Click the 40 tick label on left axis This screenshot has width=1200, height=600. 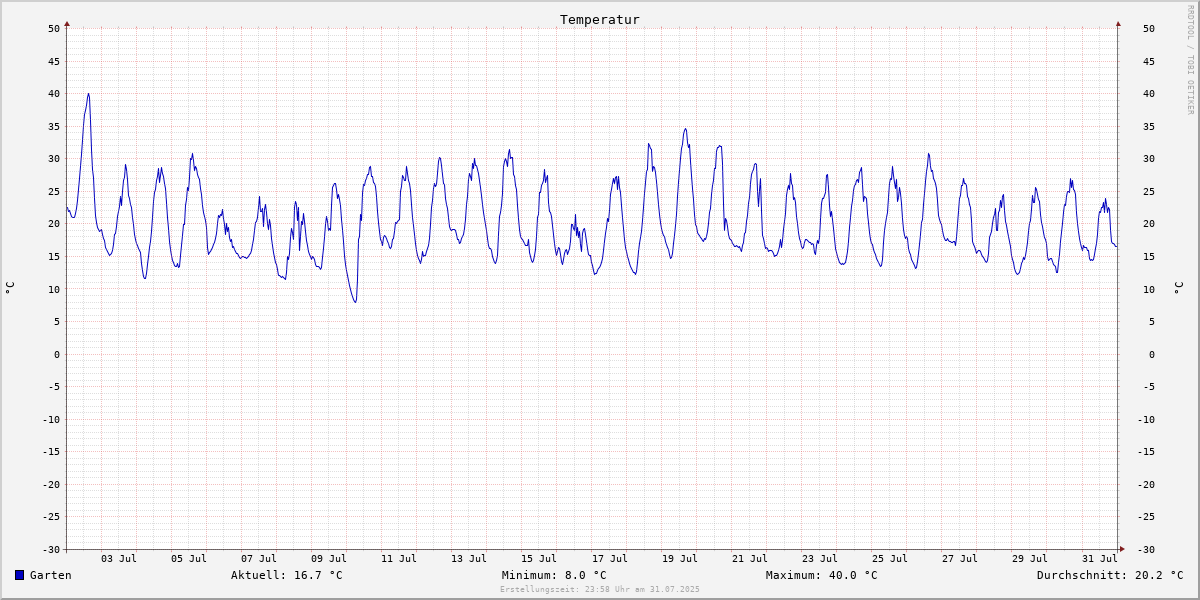click(x=54, y=94)
